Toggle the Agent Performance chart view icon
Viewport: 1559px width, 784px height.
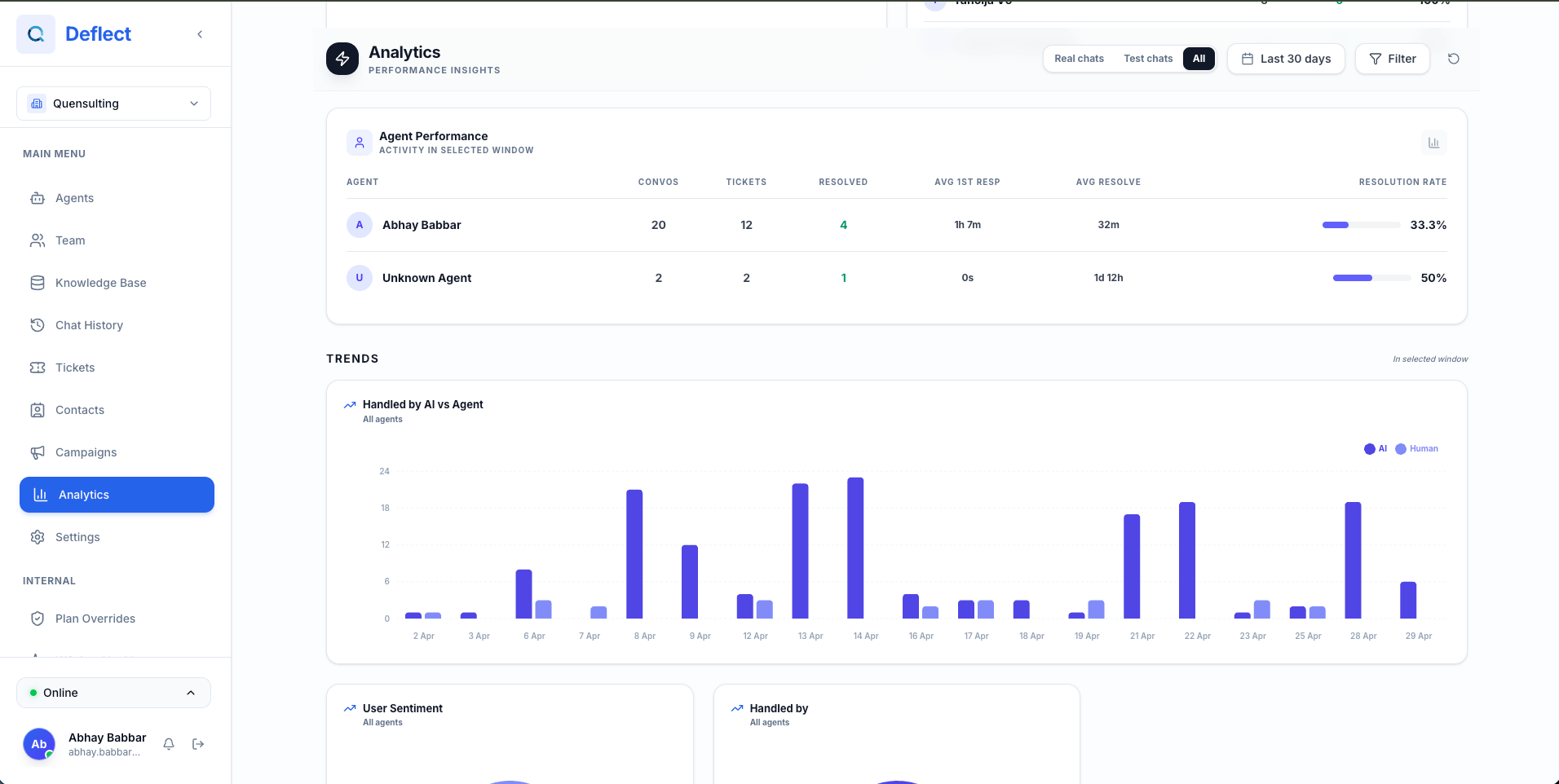click(1433, 143)
